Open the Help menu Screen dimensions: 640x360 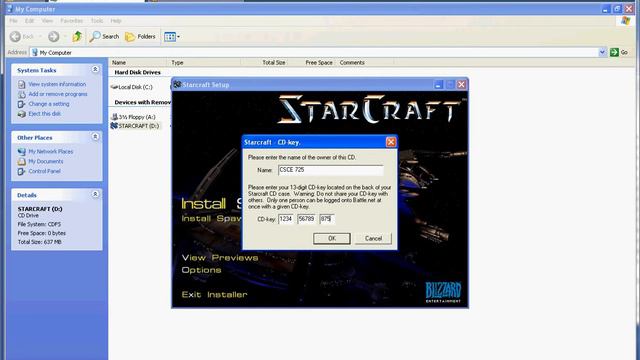(116, 21)
